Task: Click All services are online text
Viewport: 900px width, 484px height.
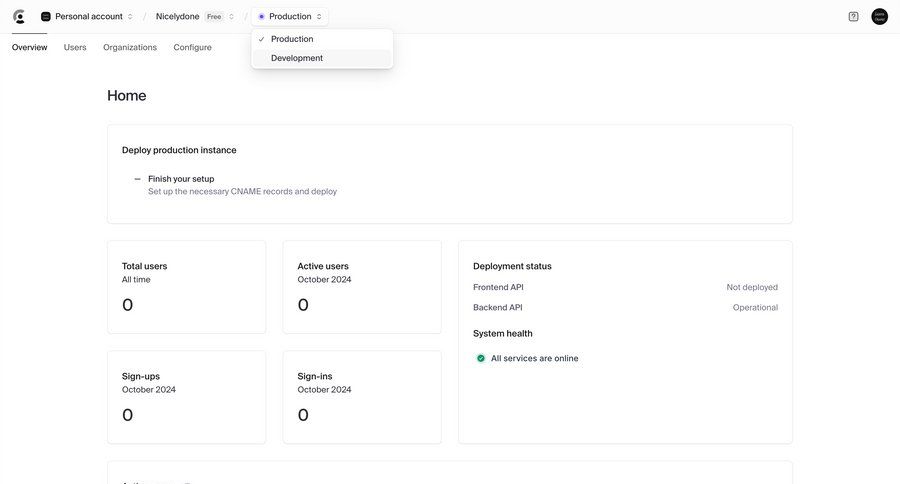Action: [x=534, y=358]
